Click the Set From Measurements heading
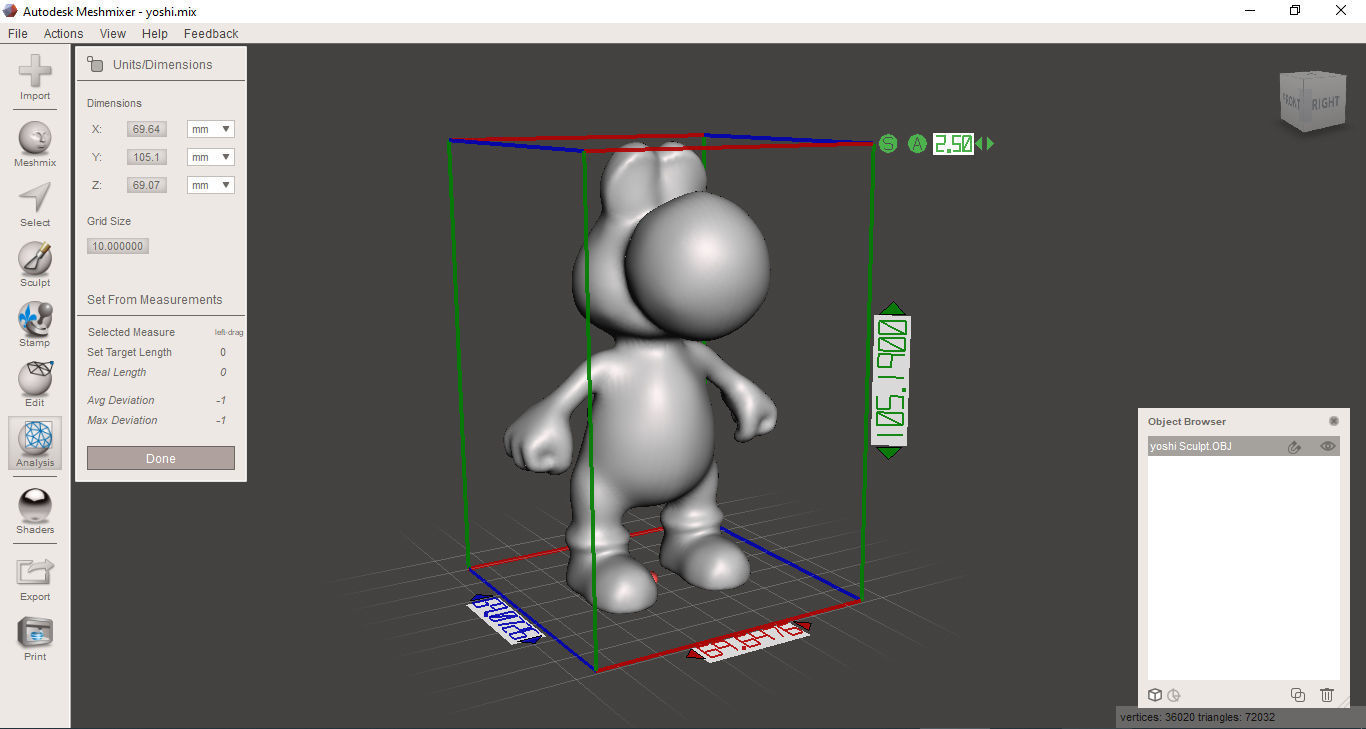Viewport: 1366px width, 729px height. 155,300
